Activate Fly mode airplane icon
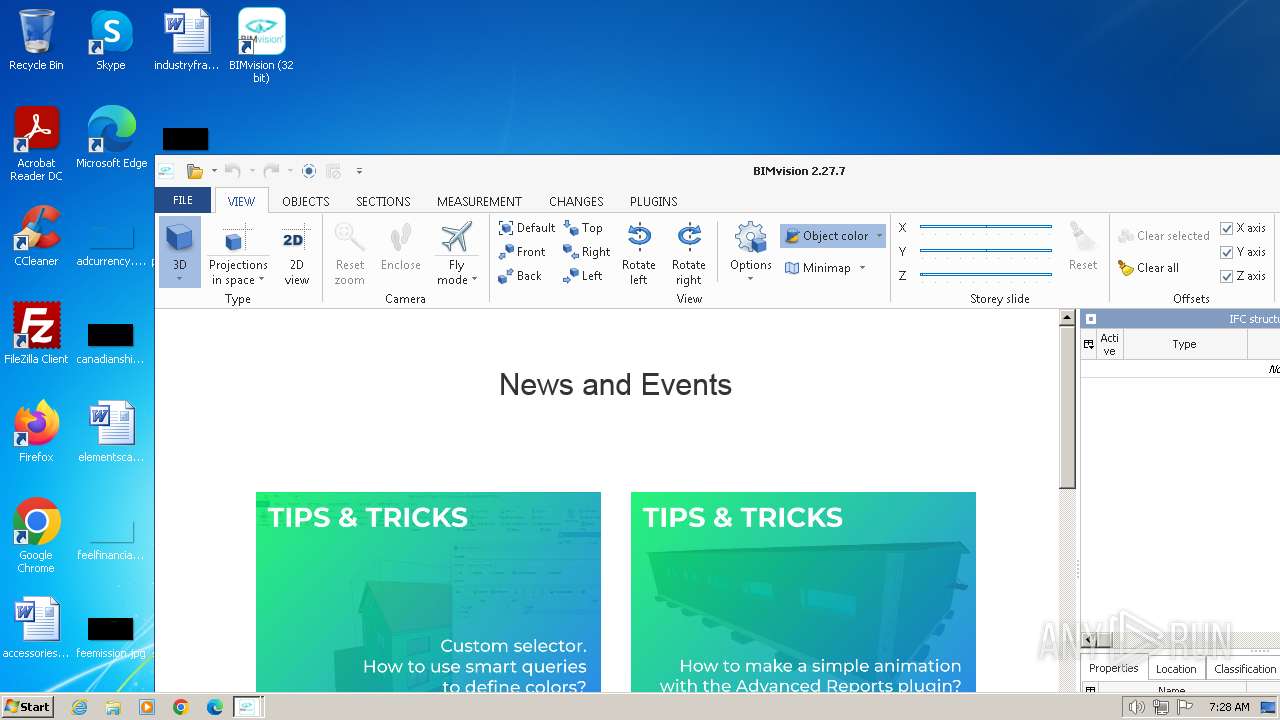The width and height of the screenshot is (1280, 720). pos(456,238)
